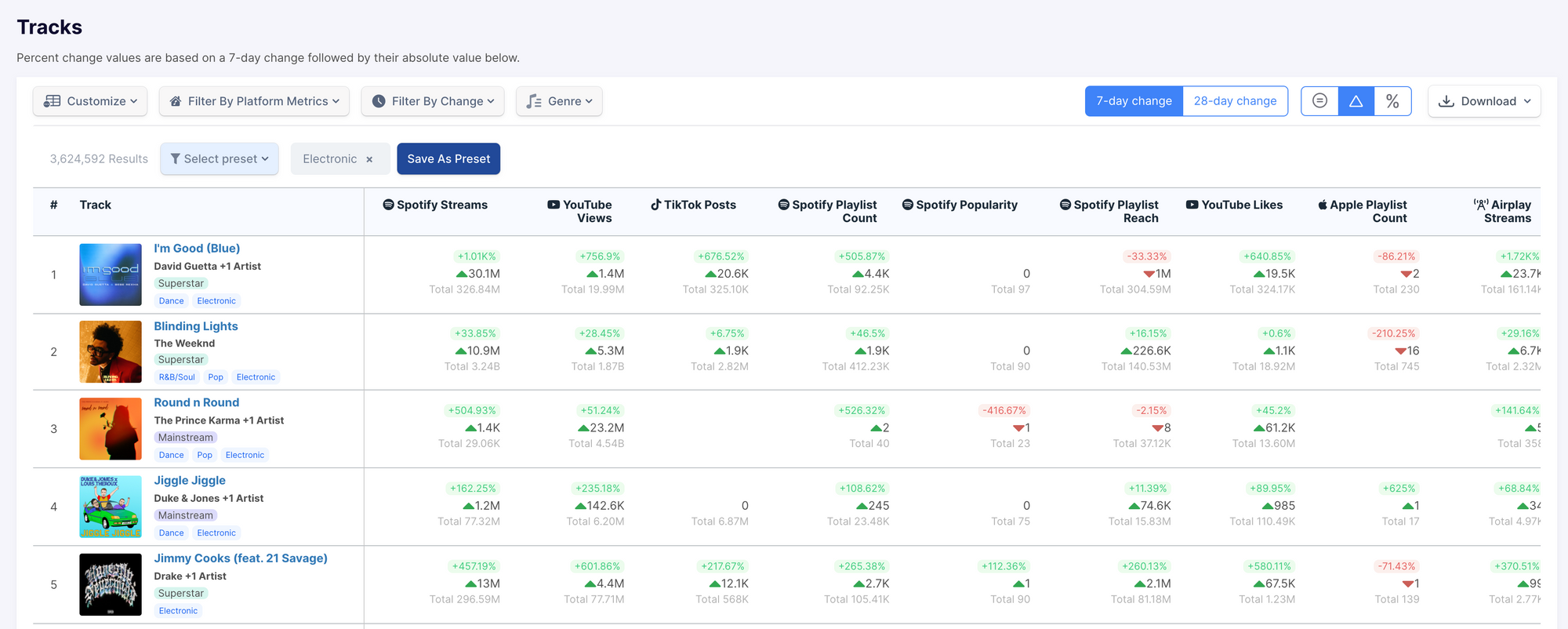This screenshot has width=1568, height=629.
Task: Switch to the 28-day change tab
Action: coord(1235,101)
